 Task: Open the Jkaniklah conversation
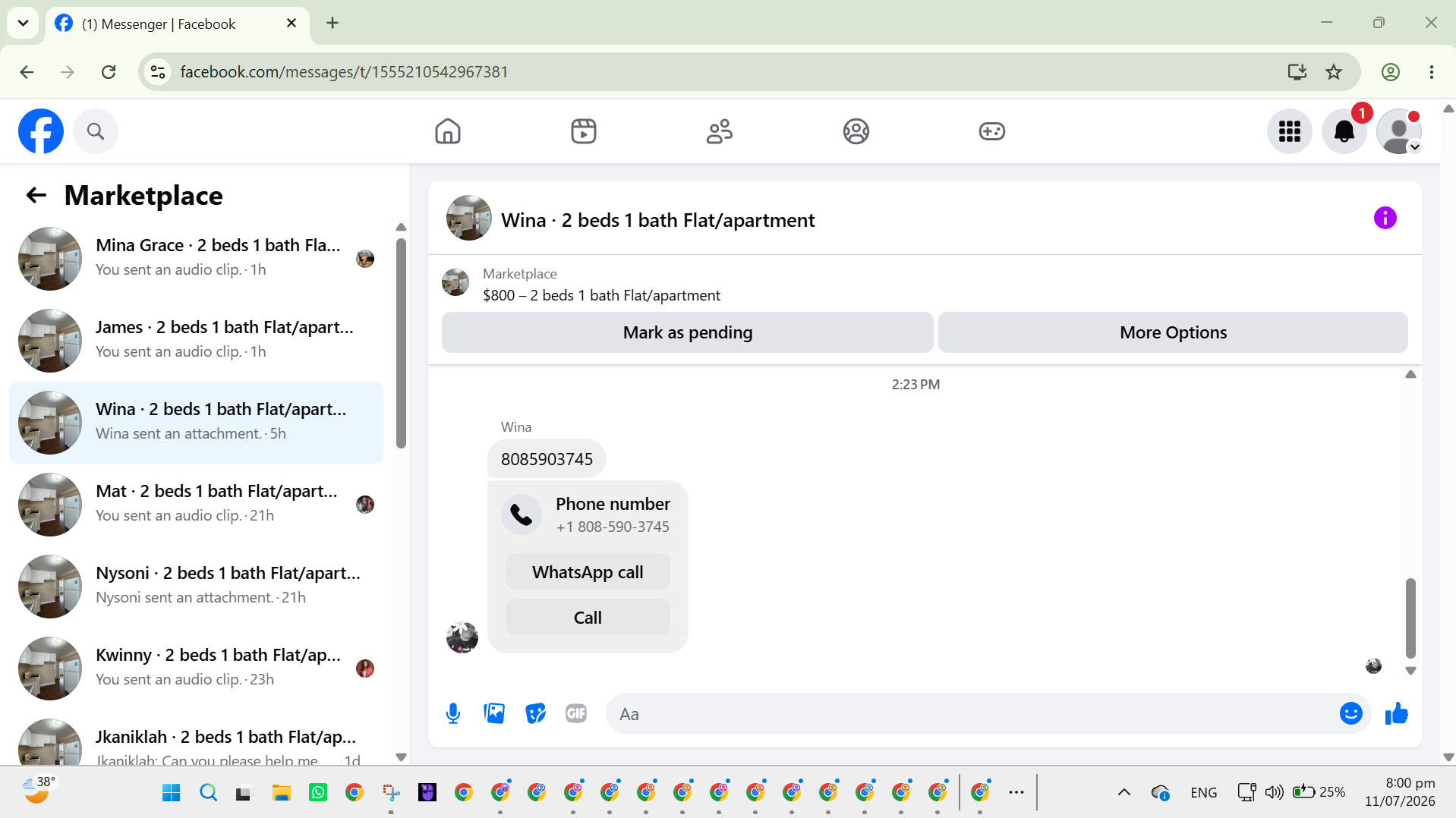tap(196, 738)
